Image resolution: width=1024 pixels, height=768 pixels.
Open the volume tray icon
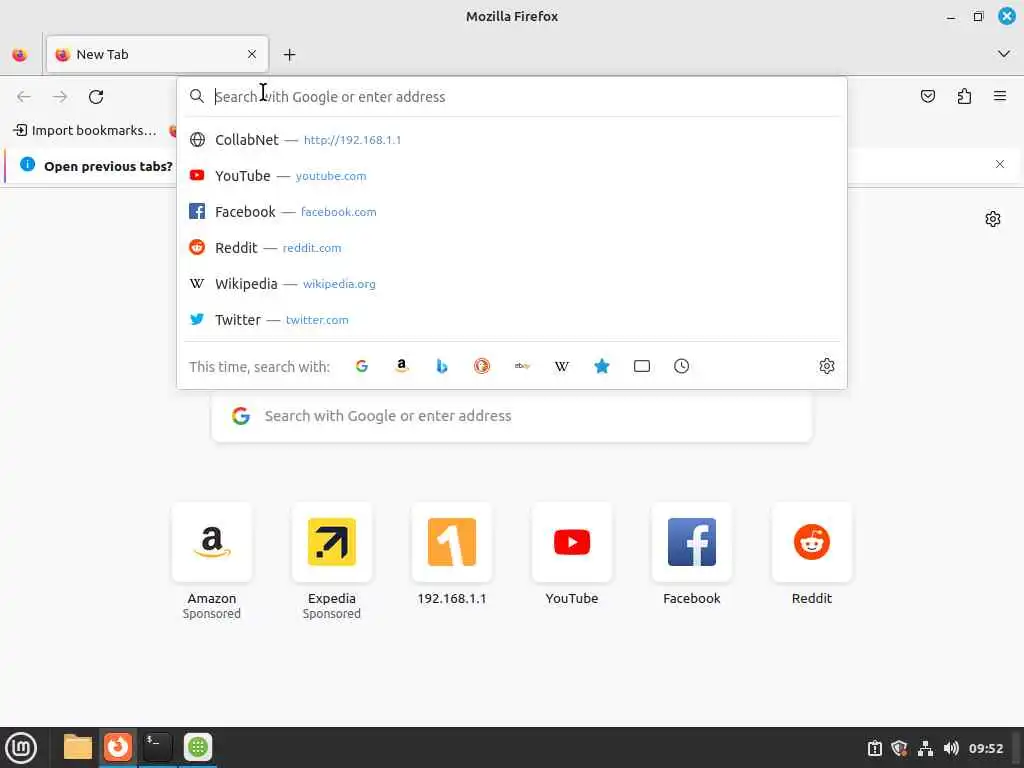pos(951,748)
